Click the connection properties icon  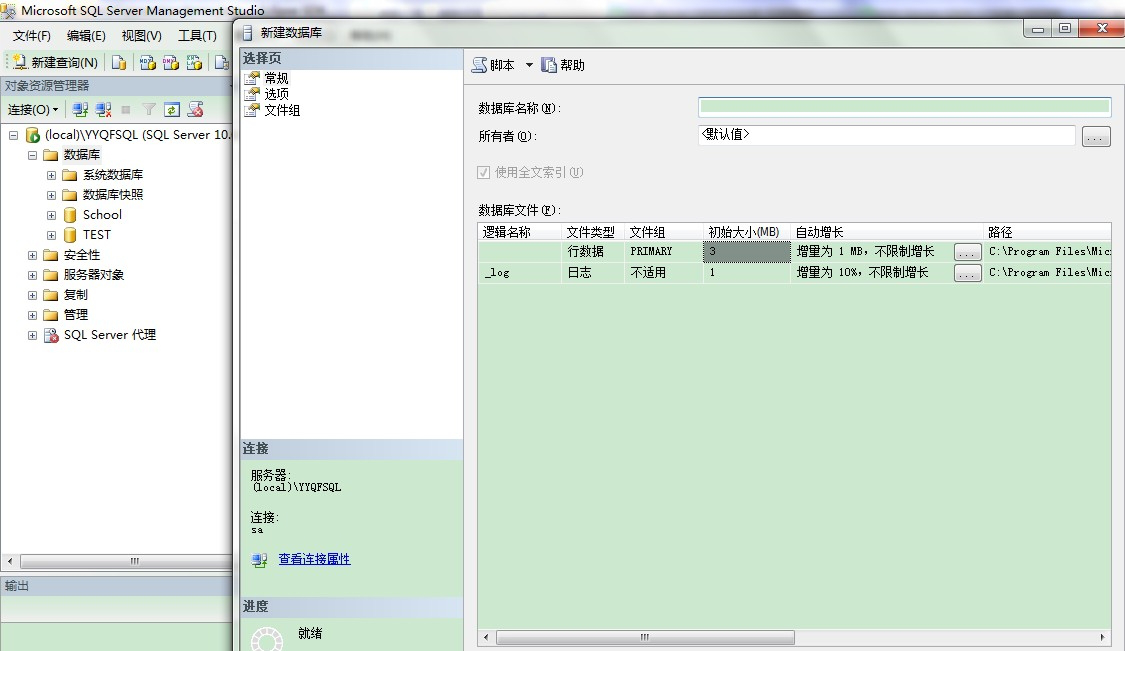(260, 560)
